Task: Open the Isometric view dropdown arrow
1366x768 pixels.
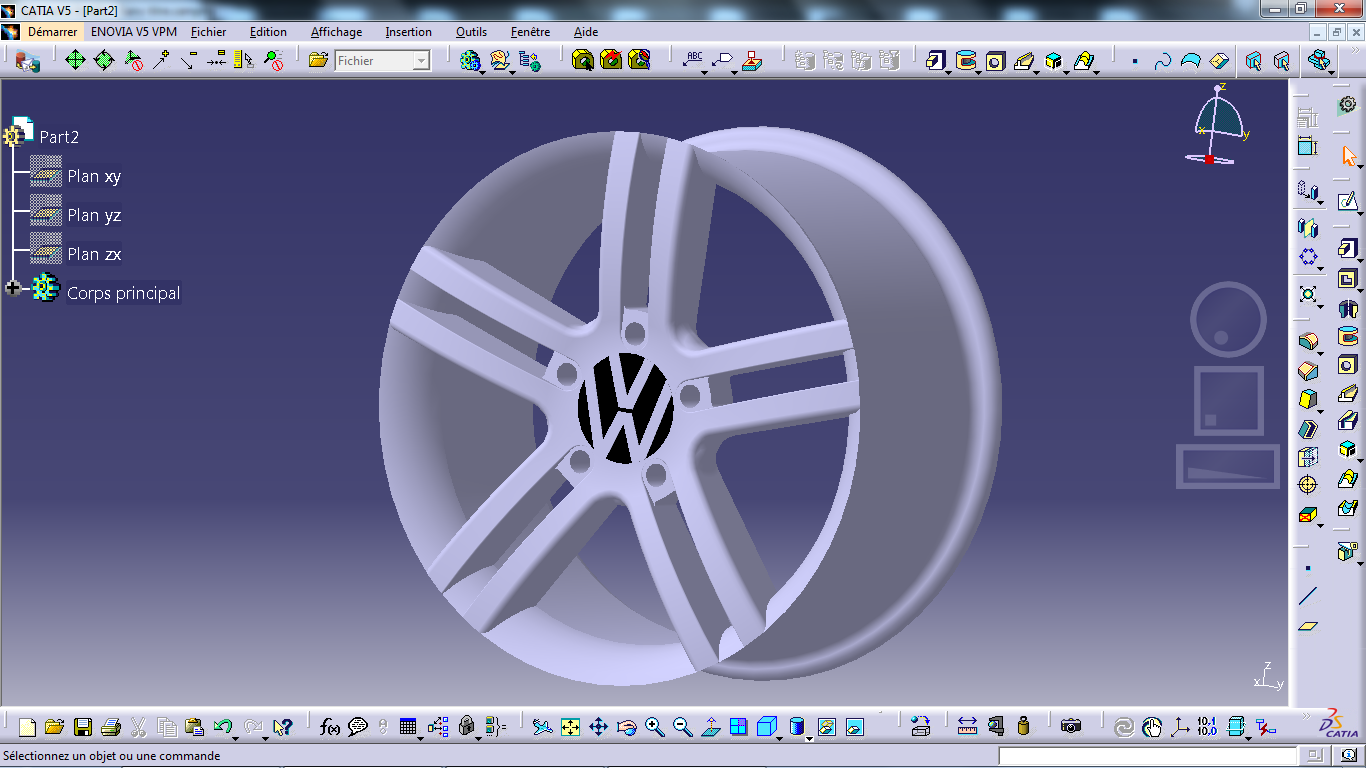Action: (781, 738)
